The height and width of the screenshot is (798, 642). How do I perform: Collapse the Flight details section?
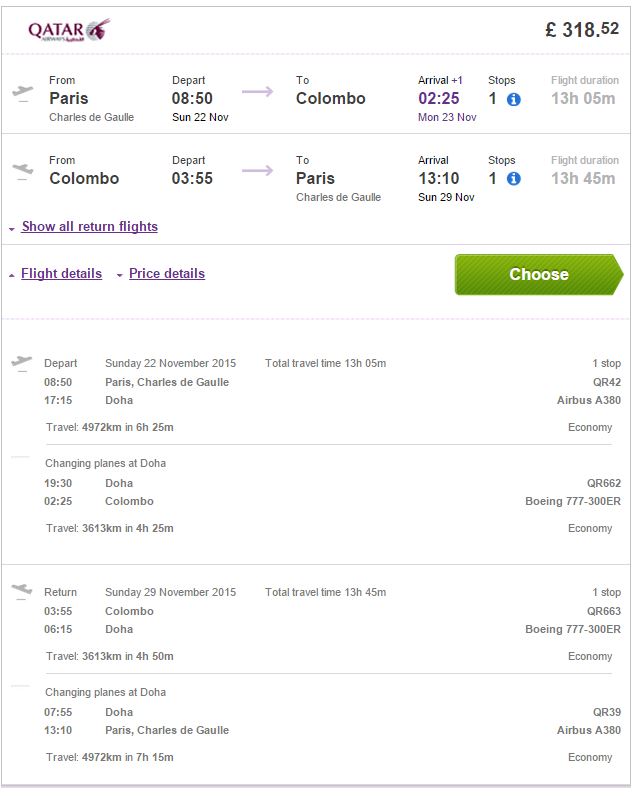click(61, 274)
